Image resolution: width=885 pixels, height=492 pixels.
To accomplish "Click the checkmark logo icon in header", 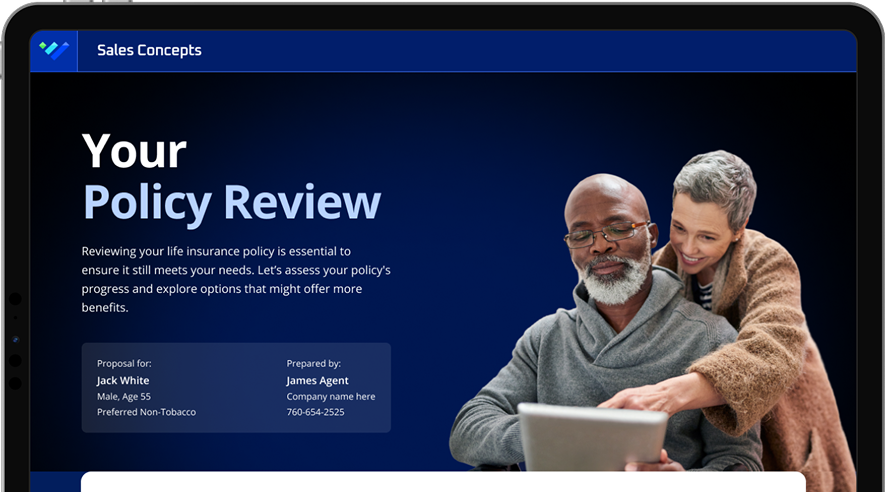I will tap(54, 50).
